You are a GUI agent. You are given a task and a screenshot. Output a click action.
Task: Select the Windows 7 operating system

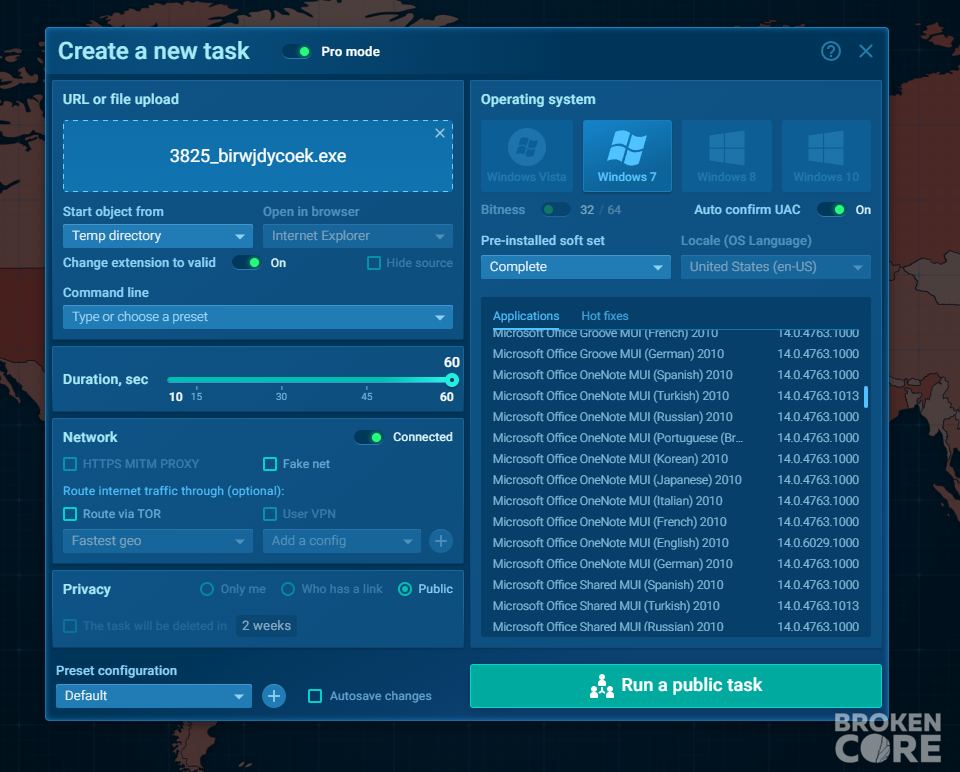coord(627,156)
